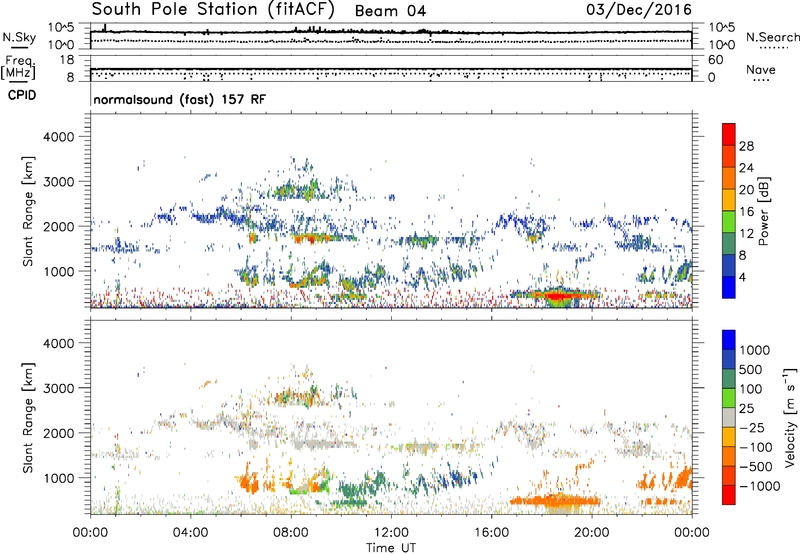
Task: Click the '20:00' time axis label
Action: tap(591, 533)
